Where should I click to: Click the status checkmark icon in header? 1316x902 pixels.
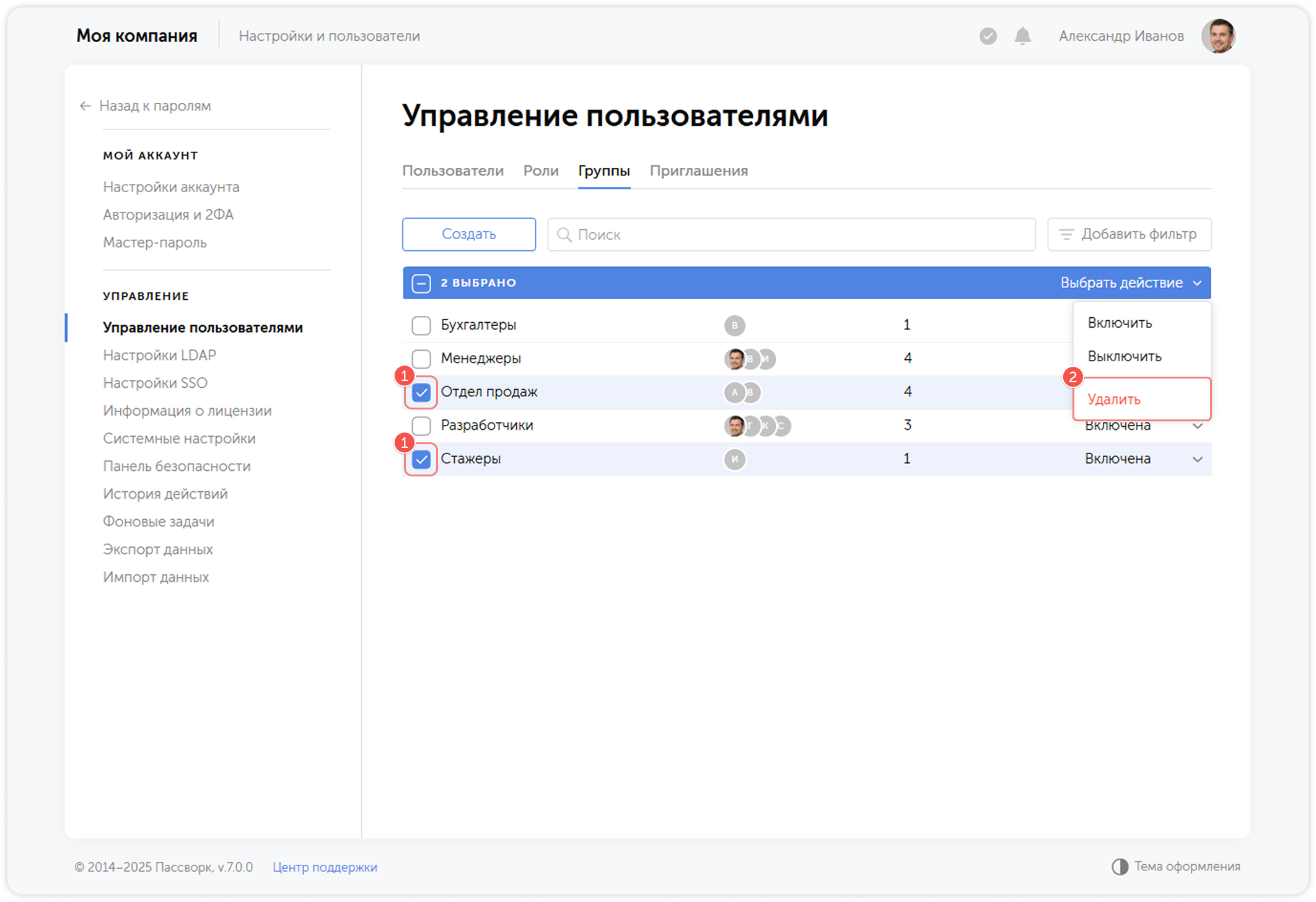coord(988,36)
